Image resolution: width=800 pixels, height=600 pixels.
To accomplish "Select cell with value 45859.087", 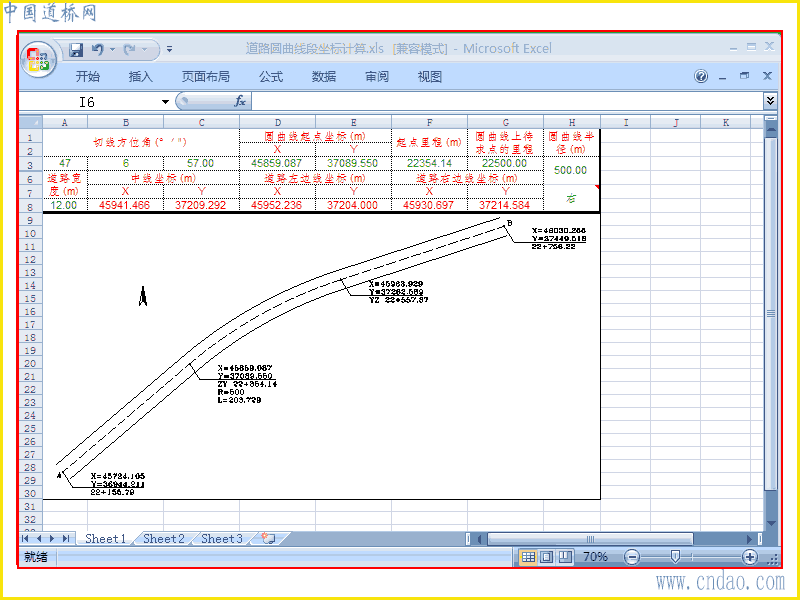I will pos(277,163).
